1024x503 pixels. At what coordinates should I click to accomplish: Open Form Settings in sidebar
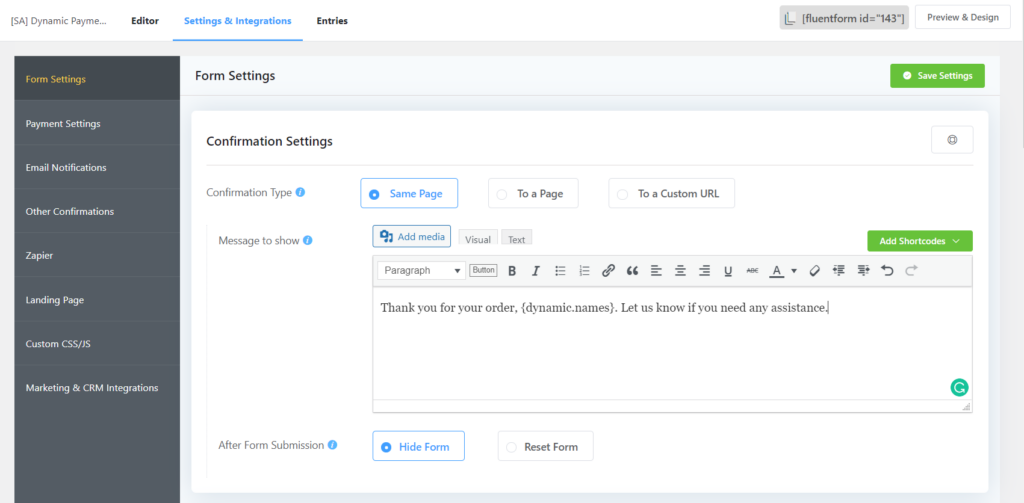[97, 78]
